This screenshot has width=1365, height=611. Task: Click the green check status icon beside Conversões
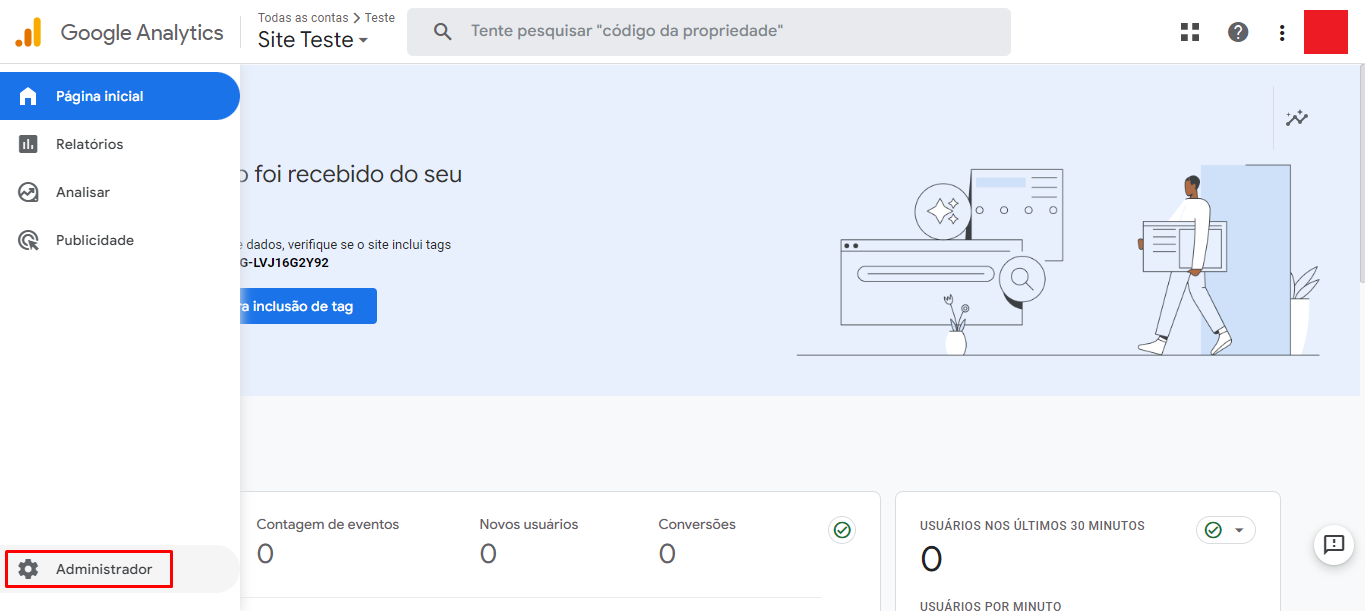pyautogui.click(x=842, y=530)
